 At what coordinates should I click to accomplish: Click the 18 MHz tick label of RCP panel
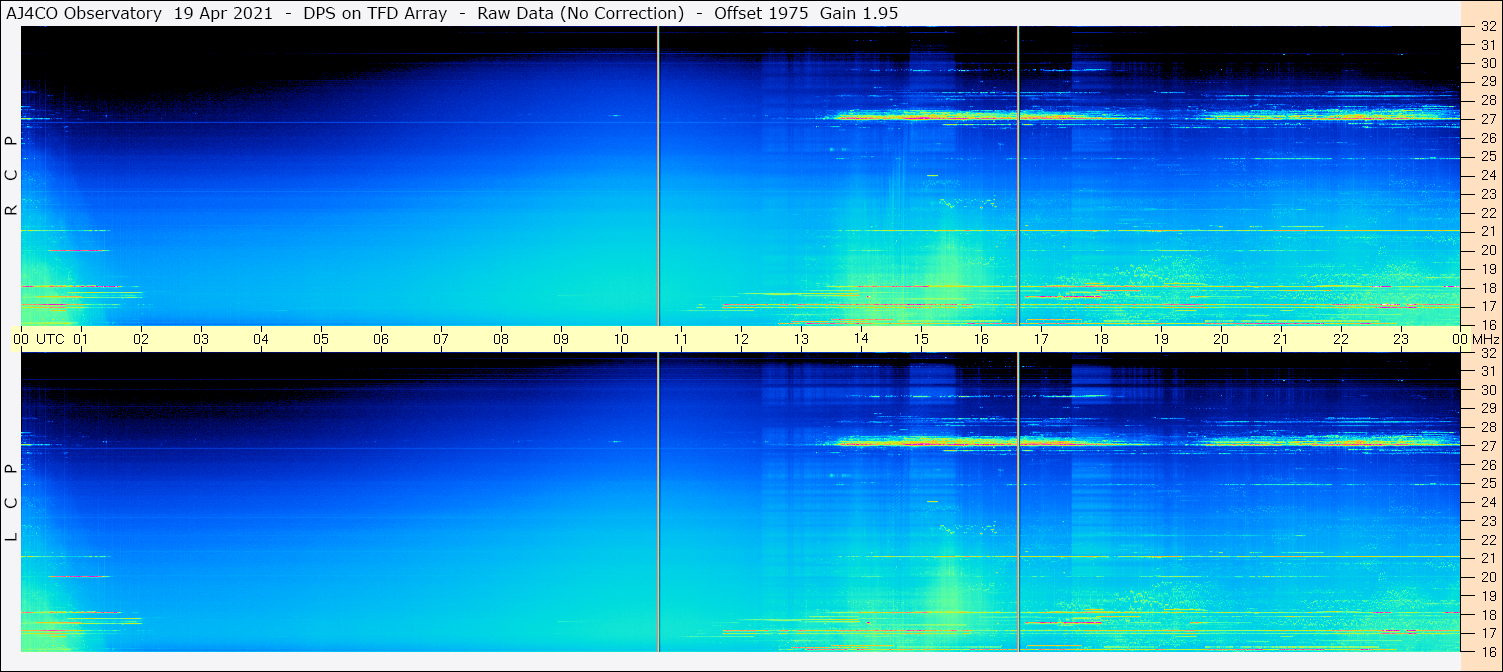1487,287
